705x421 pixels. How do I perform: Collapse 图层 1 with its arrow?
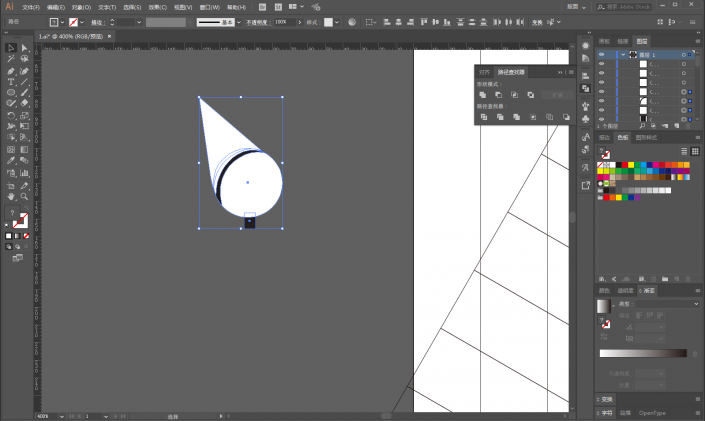pos(623,54)
